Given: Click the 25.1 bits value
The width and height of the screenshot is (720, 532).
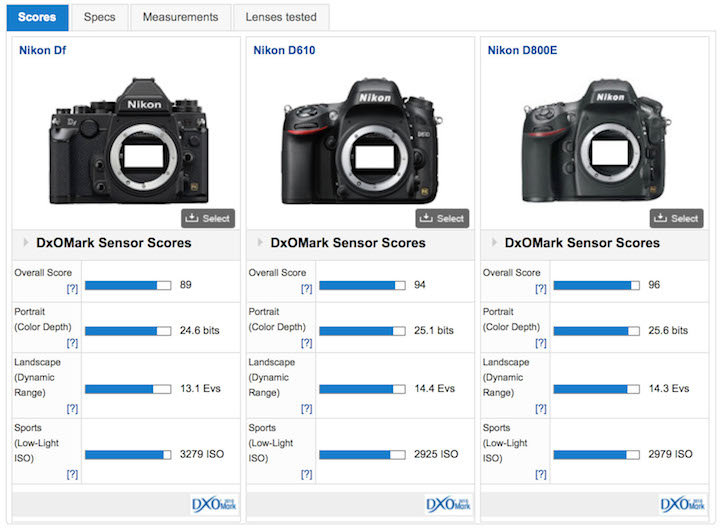Looking at the screenshot, I should coord(434,330).
